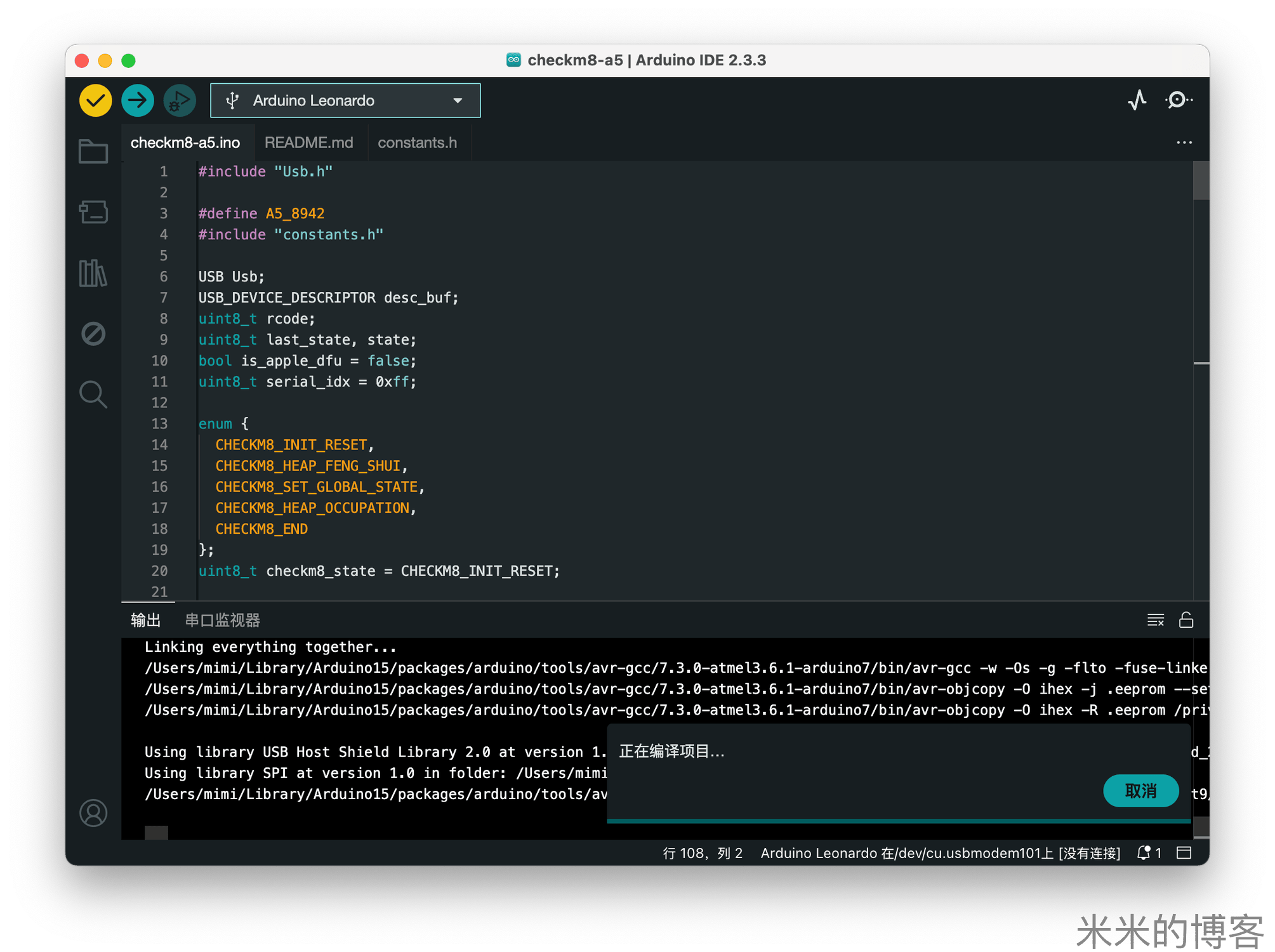This screenshot has width=1275, height=952.
Task: Open the Debug sidebar panel icon
Action: tap(93, 333)
